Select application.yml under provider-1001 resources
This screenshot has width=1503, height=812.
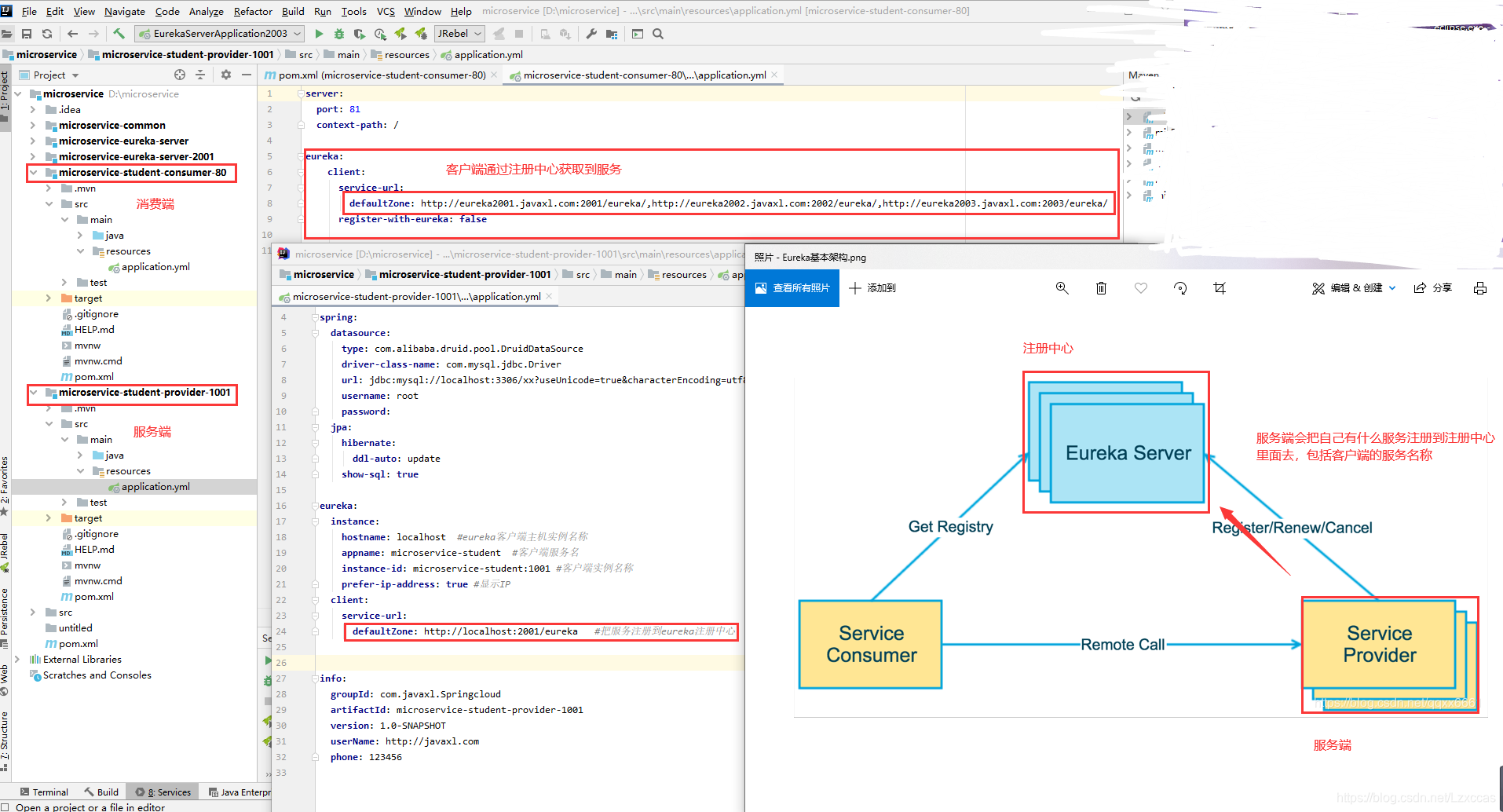pos(155,486)
